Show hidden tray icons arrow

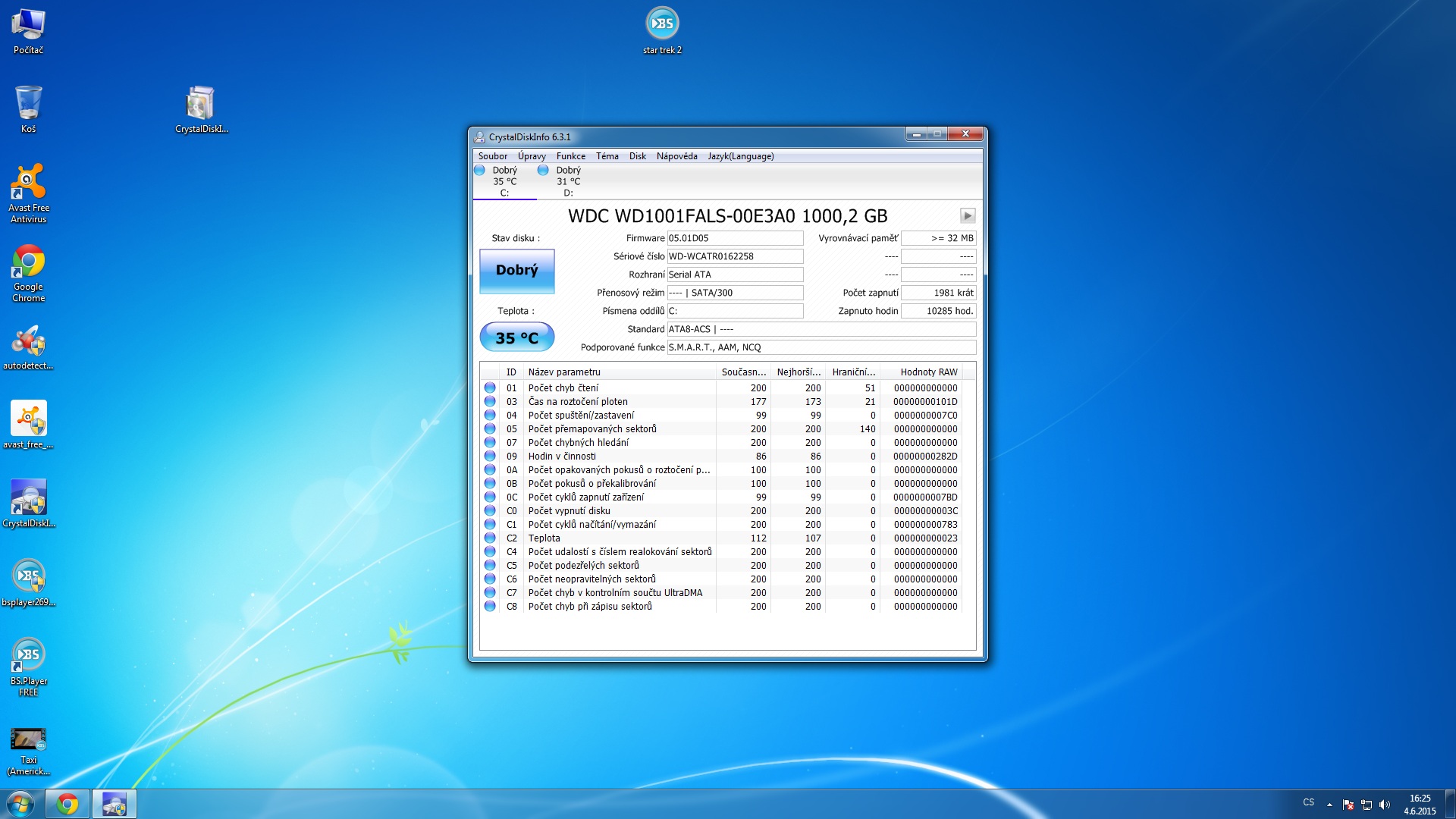click(1329, 805)
